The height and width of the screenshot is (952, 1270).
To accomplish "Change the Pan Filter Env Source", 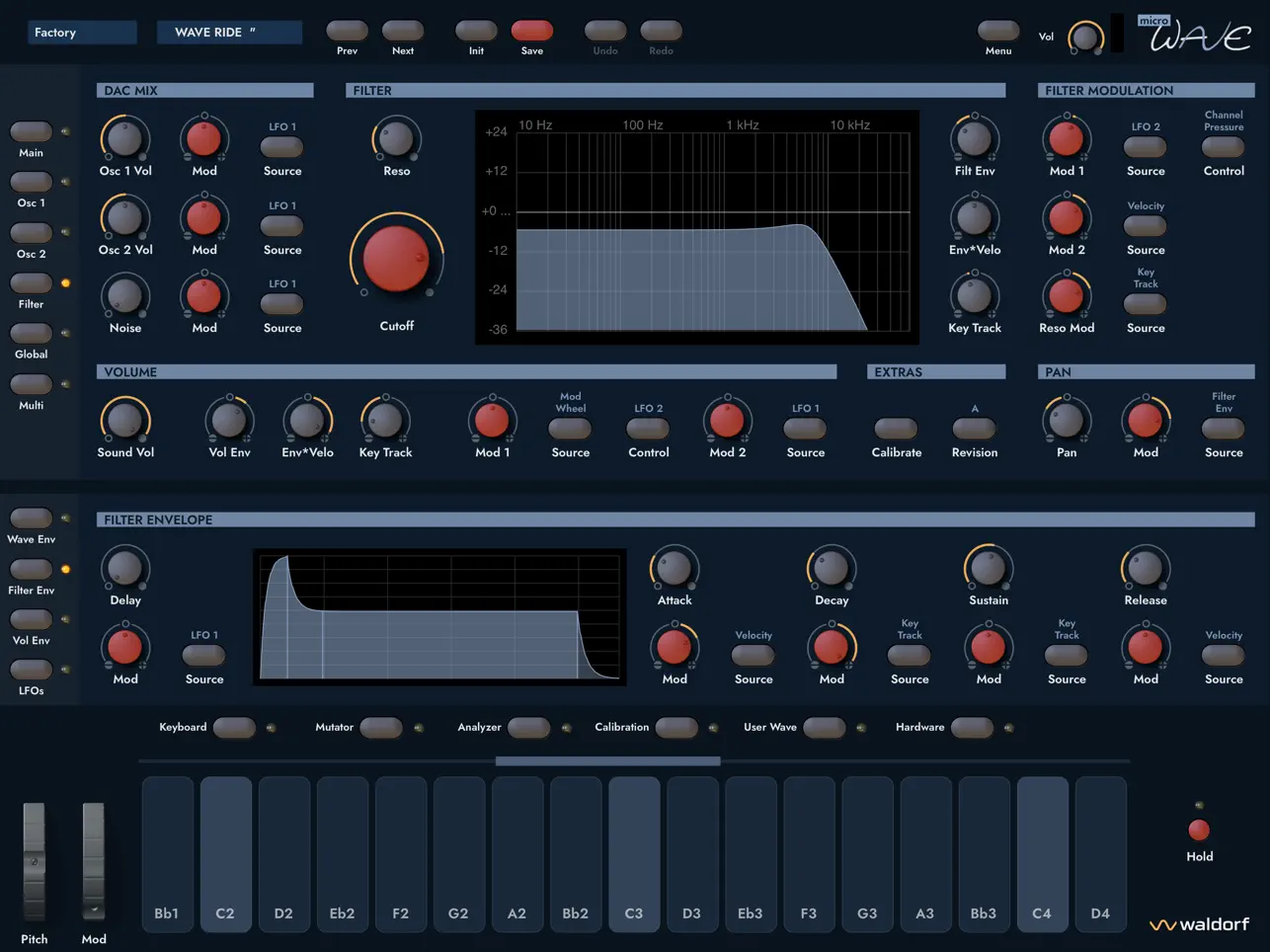I will coord(1224,429).
